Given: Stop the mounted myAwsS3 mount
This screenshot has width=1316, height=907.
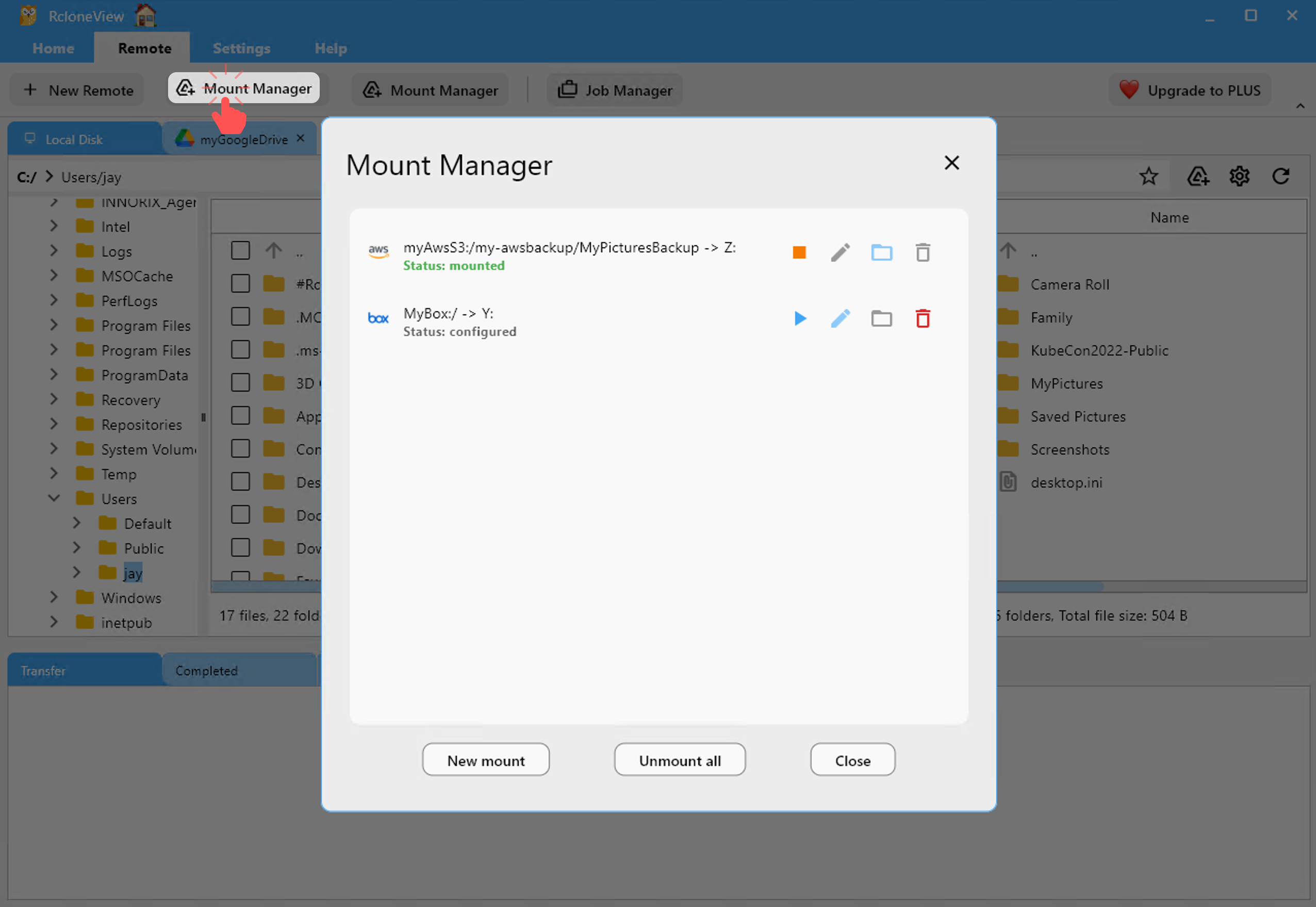Looking at the screenshot, I should (799, 252).
